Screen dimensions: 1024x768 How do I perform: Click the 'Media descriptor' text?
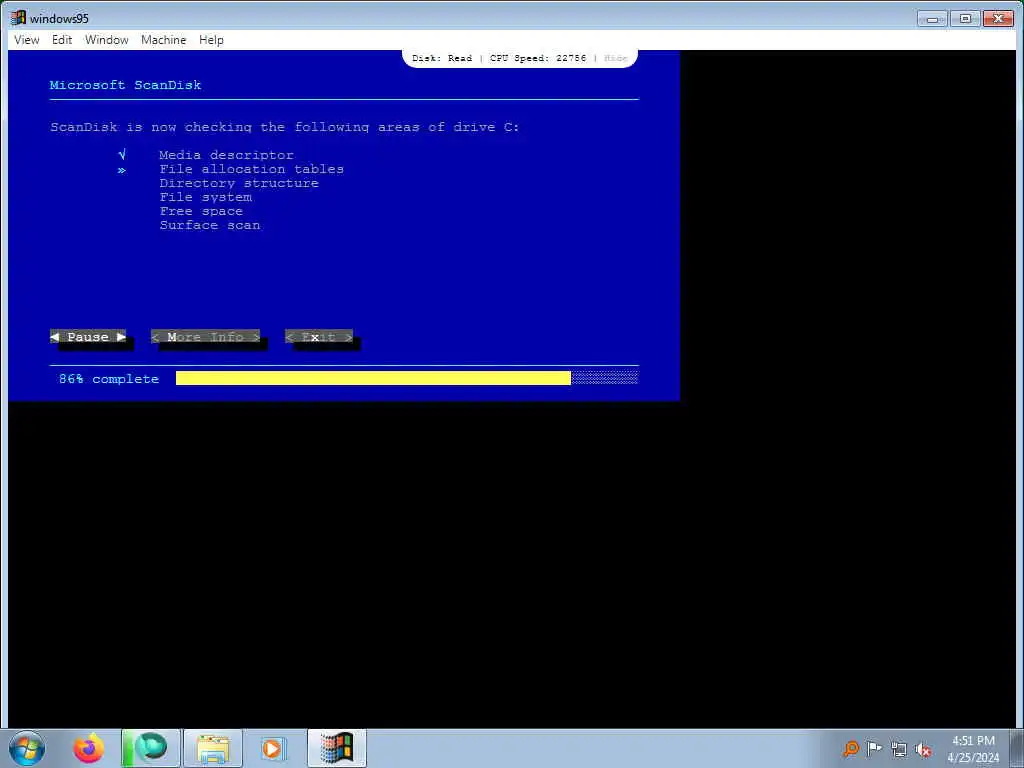click(x=227, y=155)
